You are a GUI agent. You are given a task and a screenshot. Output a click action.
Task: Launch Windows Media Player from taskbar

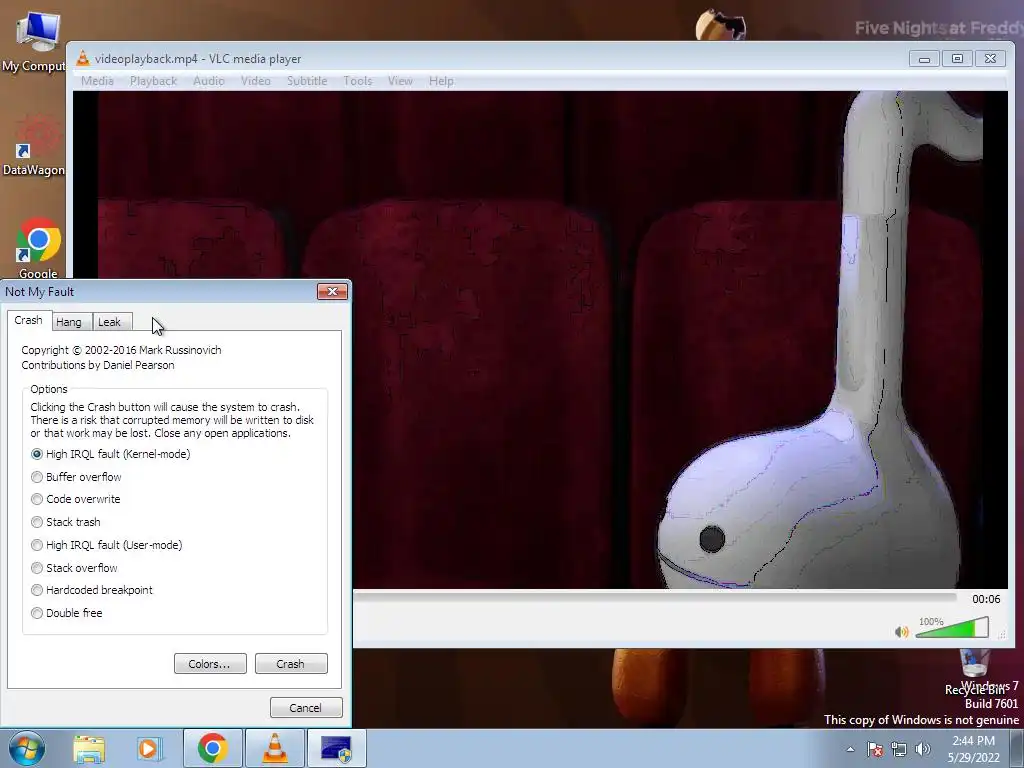coord(150,749)
